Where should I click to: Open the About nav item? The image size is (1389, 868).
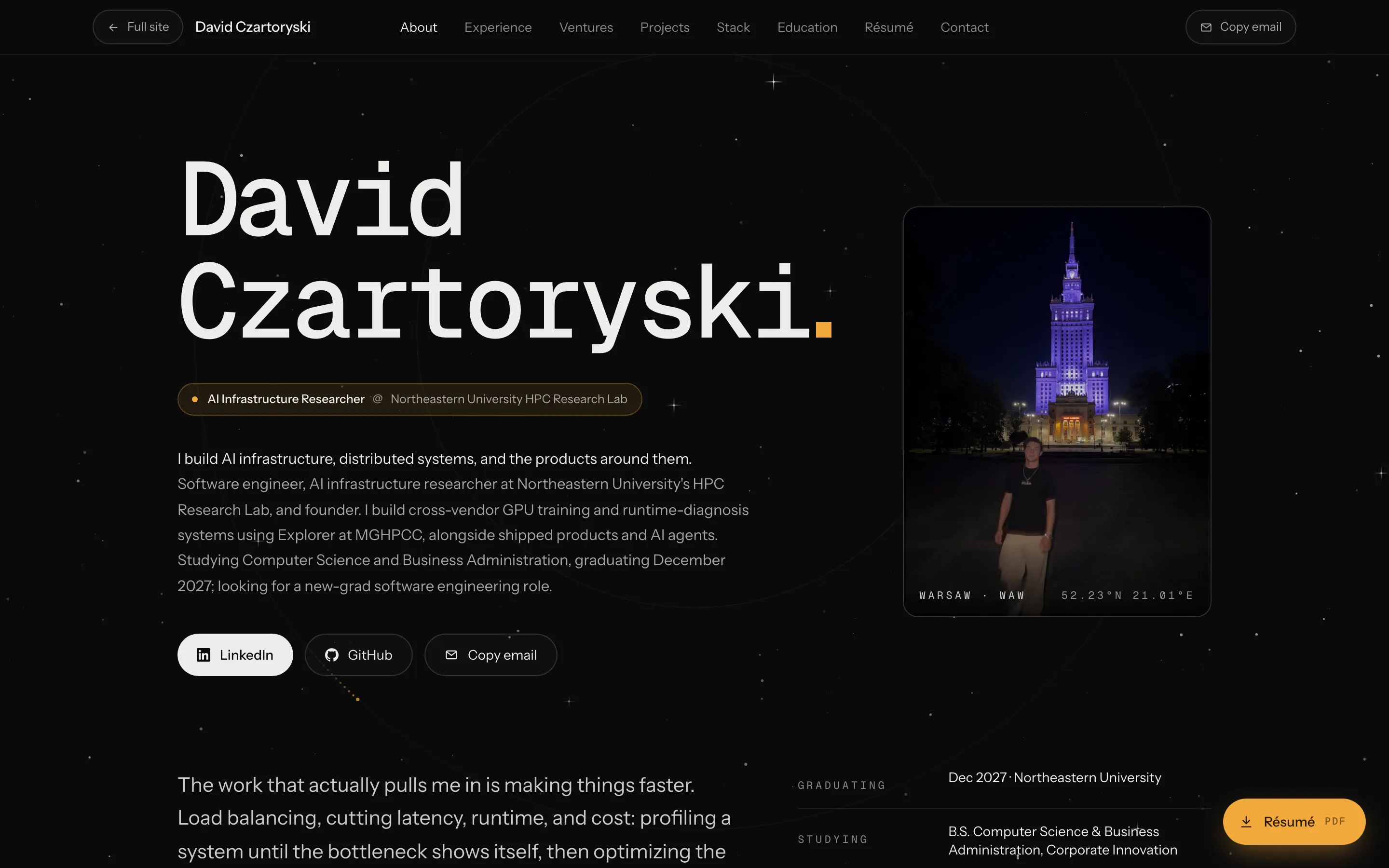tap(419, 27)
